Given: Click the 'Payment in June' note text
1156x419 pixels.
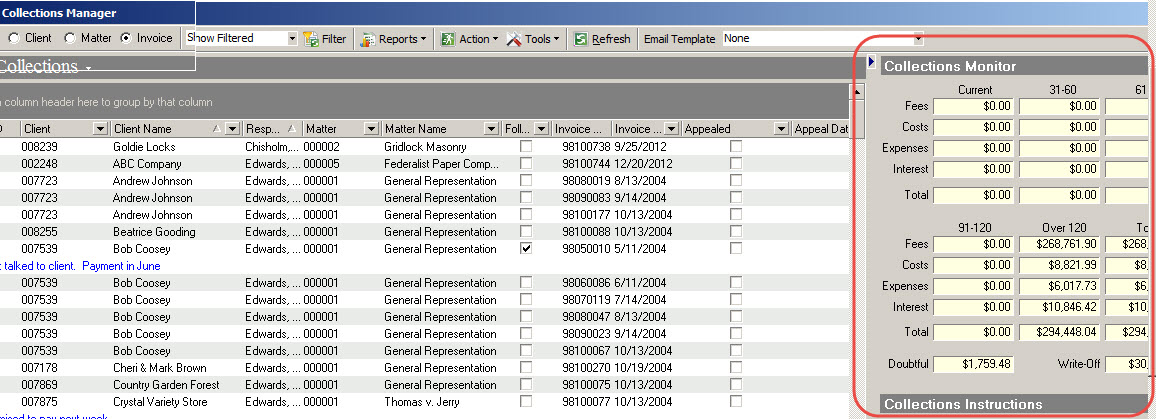Looking at the screenshot, I should tap(121, 266).
